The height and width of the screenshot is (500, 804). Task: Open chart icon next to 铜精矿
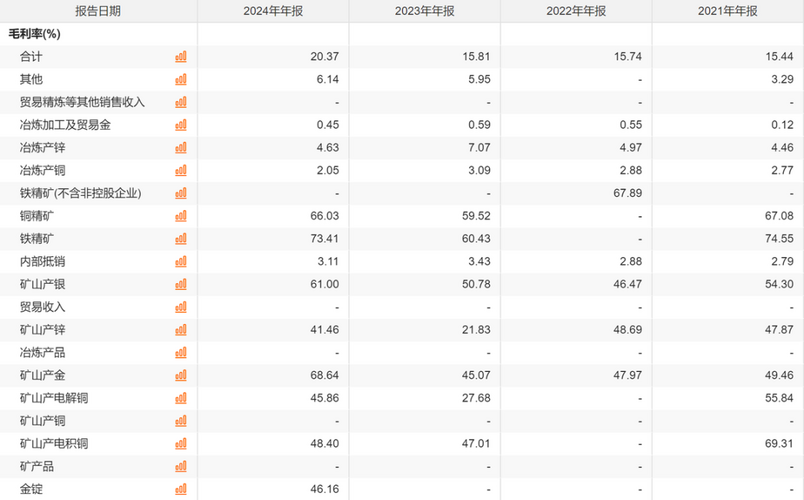pyautogui.click(x=180, y=216)
